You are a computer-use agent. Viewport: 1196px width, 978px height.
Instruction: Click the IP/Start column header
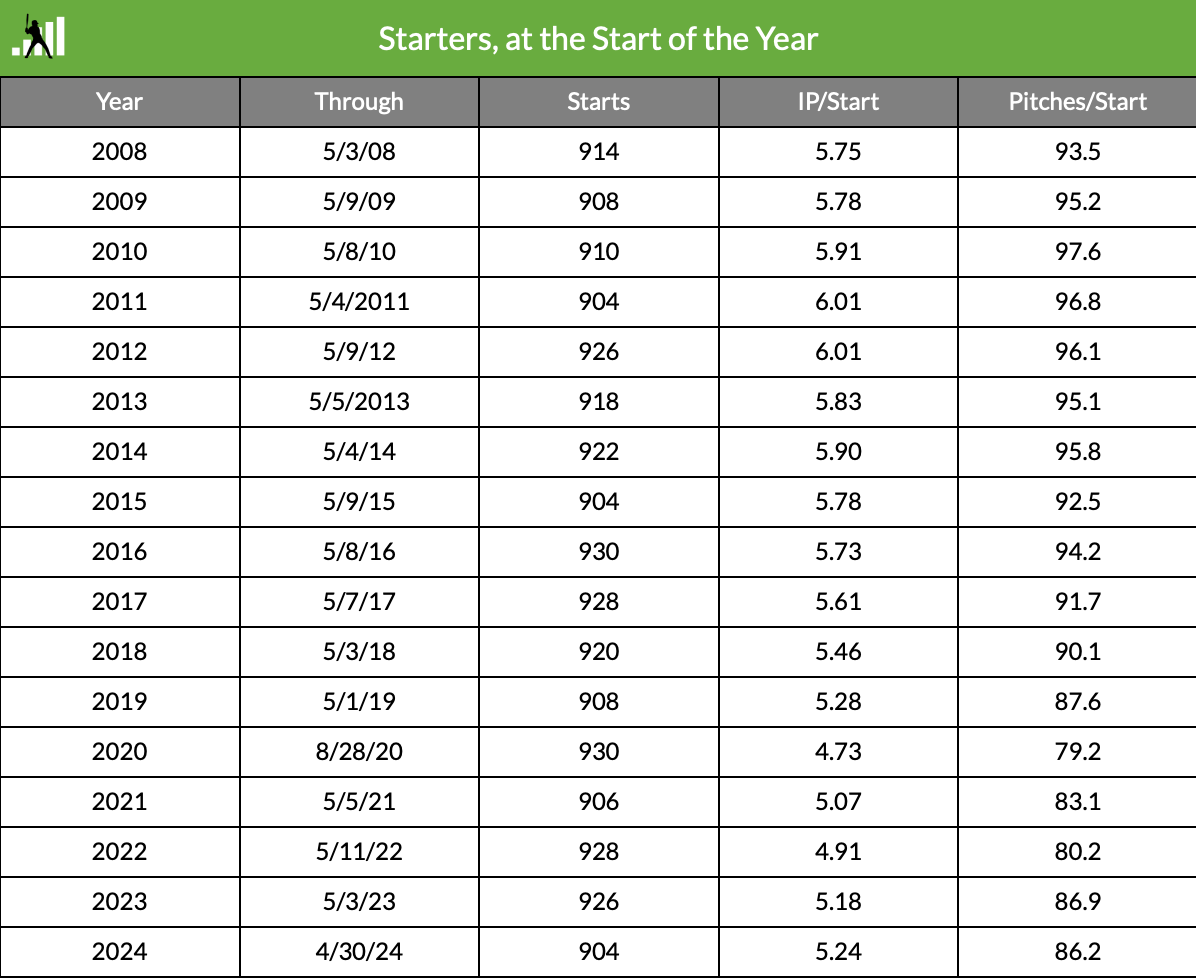[838, 101]
